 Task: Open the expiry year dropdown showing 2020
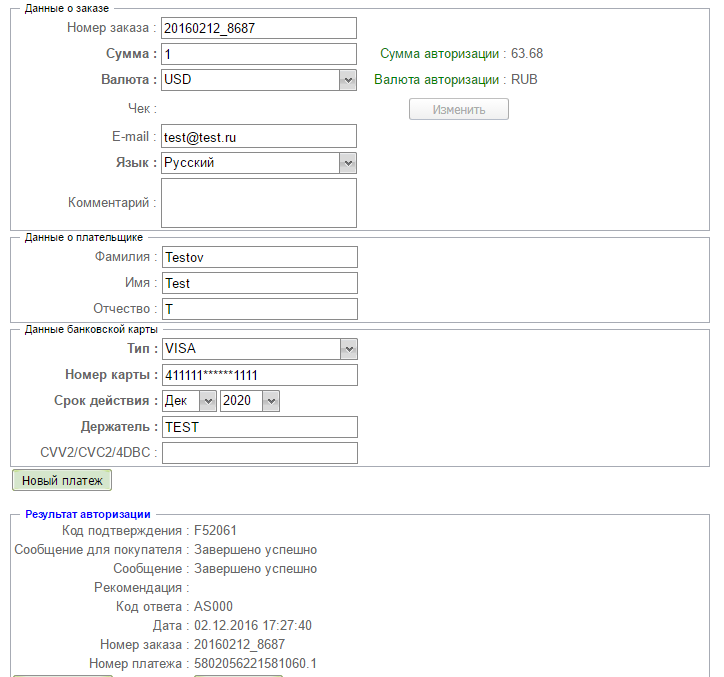[249, 401]
